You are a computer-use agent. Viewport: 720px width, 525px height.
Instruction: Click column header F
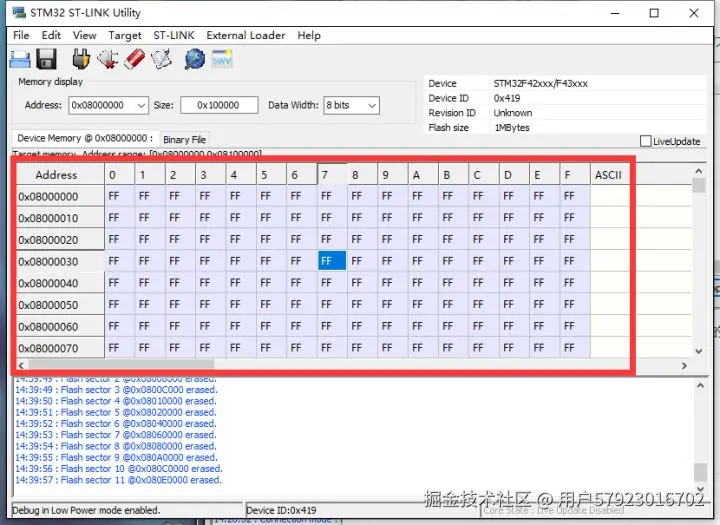click(x=575, y=175)
